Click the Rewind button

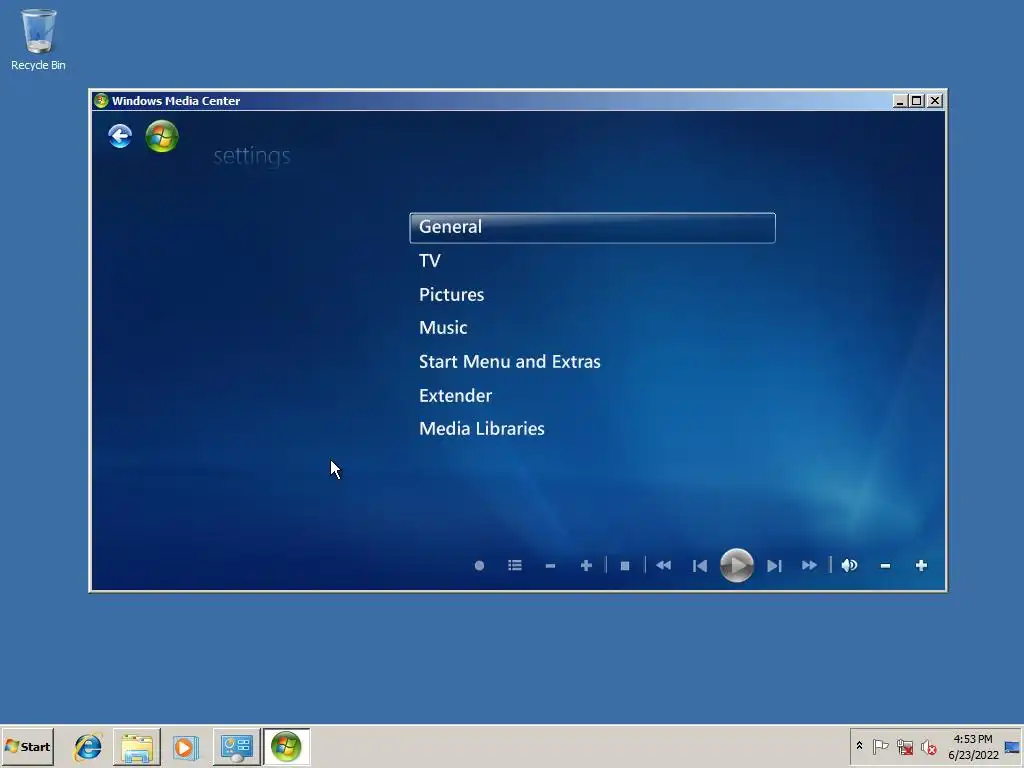[664, 566]
